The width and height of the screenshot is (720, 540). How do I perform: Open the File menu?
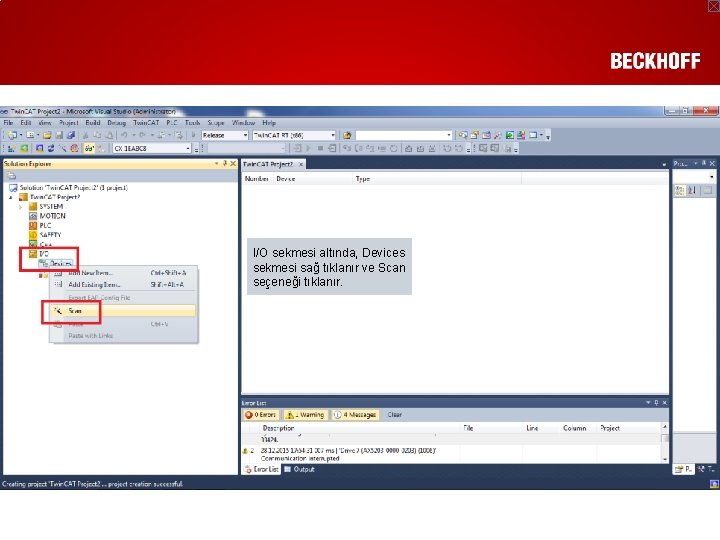(8, 123)
